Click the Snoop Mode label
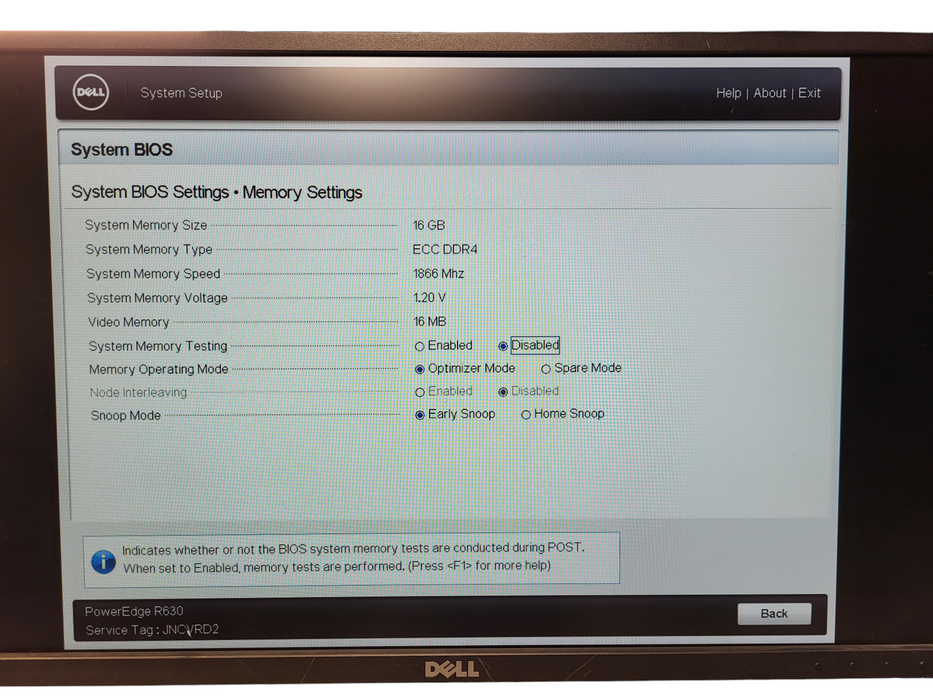The width and height of the screenshot is (933, 700). click(126, 415)
